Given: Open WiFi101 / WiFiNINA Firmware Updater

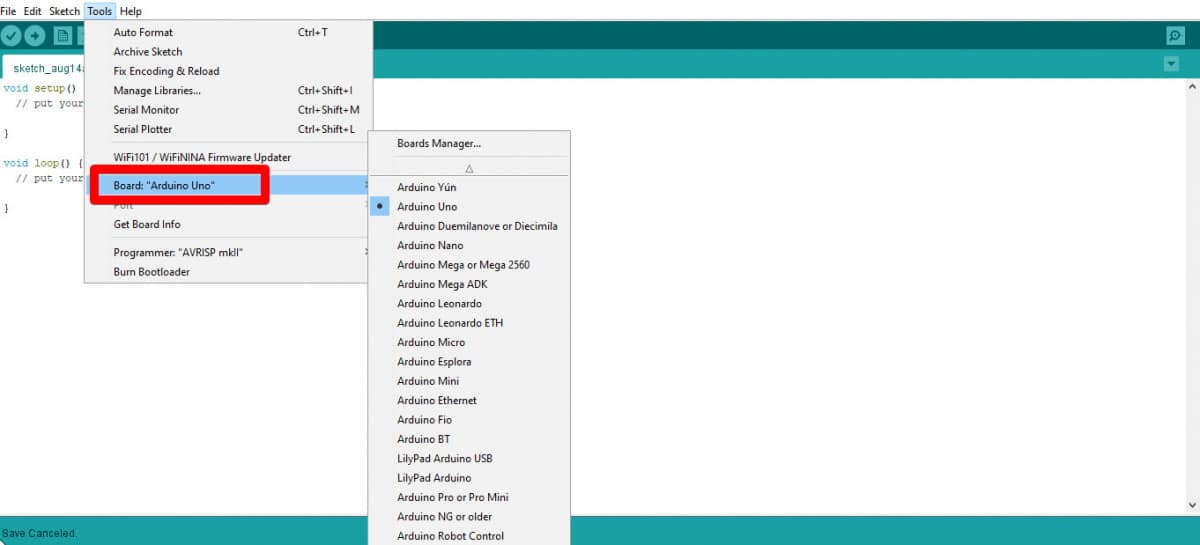Looking at the screenshot, I should coord(228,158).
